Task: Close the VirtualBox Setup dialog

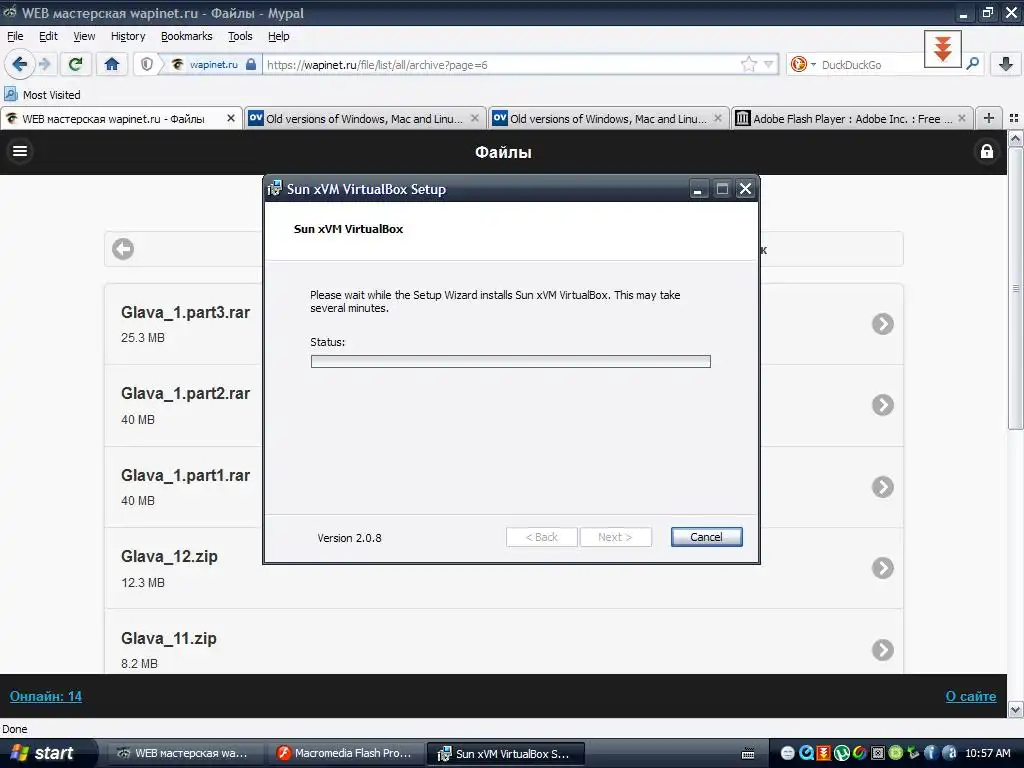Action: click(x=745, y=189)
